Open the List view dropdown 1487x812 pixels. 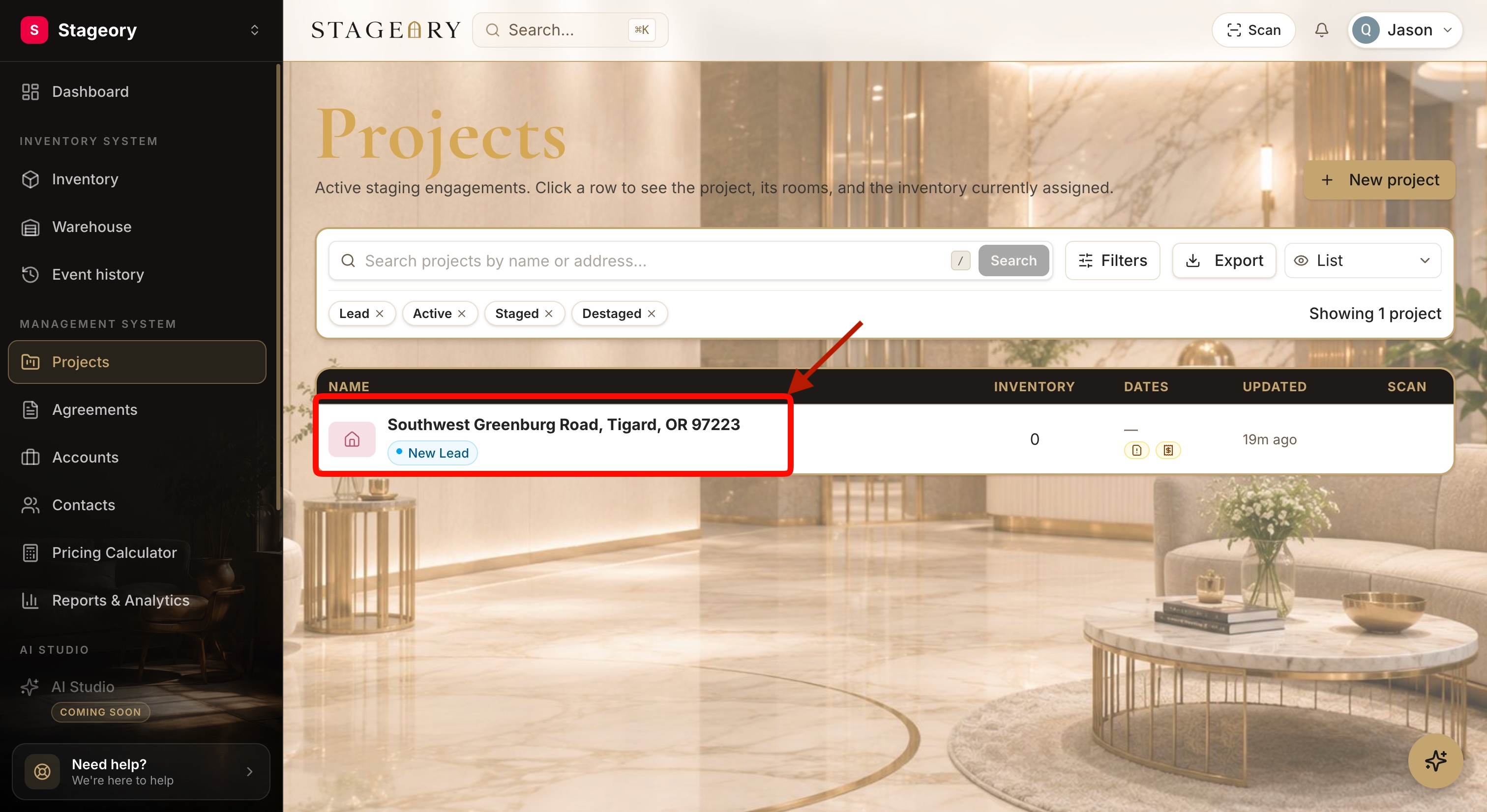(1363, 261)
